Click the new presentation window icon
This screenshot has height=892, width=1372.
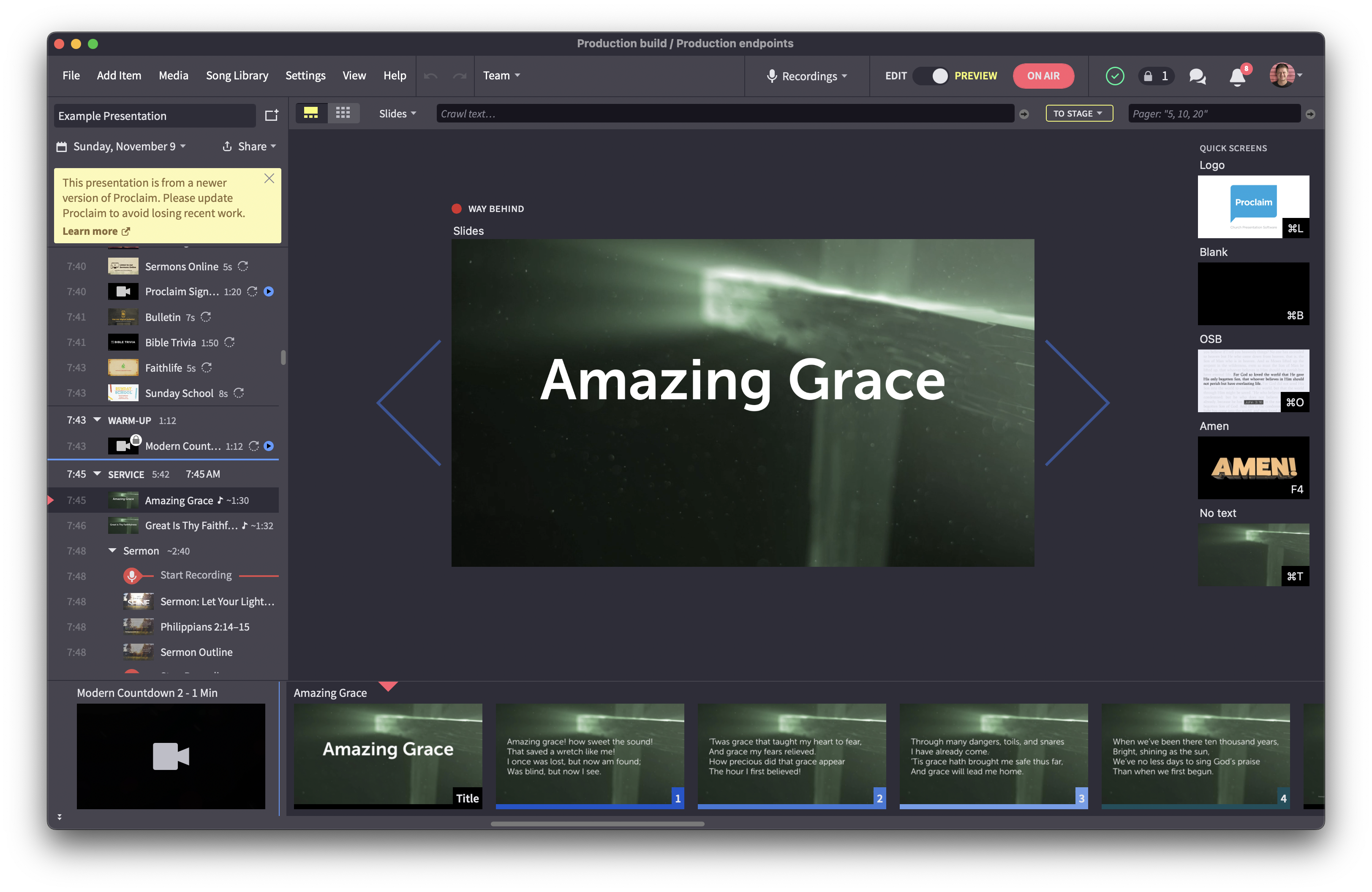coord(272,116)
